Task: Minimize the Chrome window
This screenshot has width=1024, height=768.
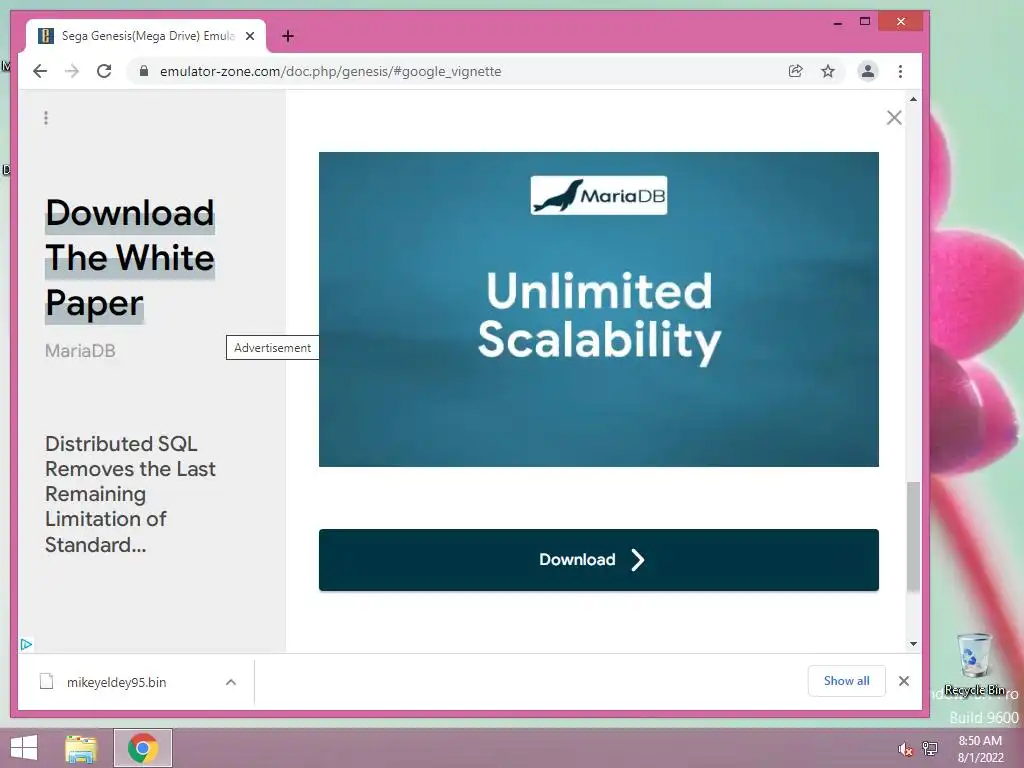Action: point(837,22)
